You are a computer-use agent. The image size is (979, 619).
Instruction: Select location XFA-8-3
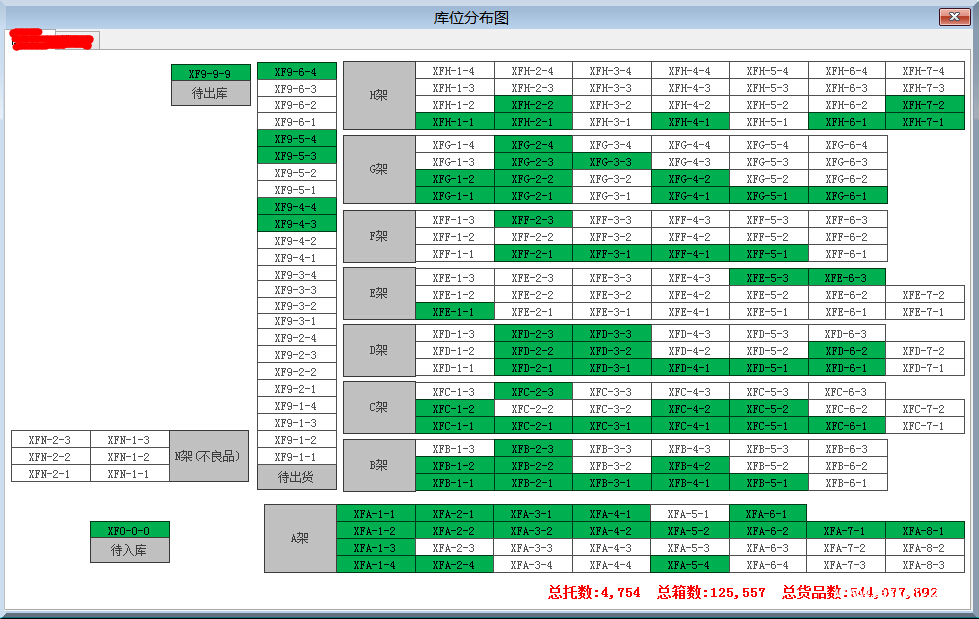pos(925,565)
